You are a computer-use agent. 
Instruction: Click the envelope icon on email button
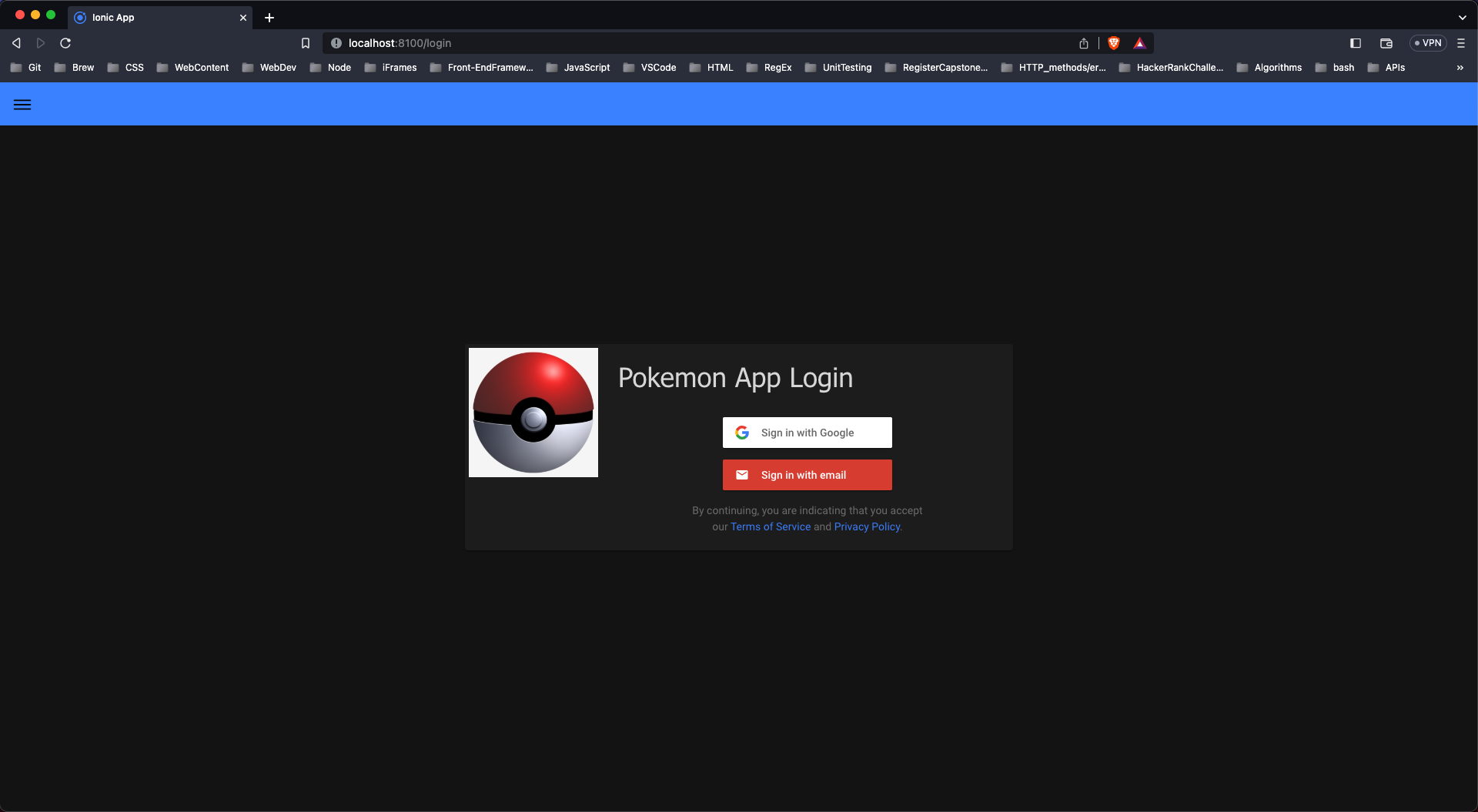point(742,475)
